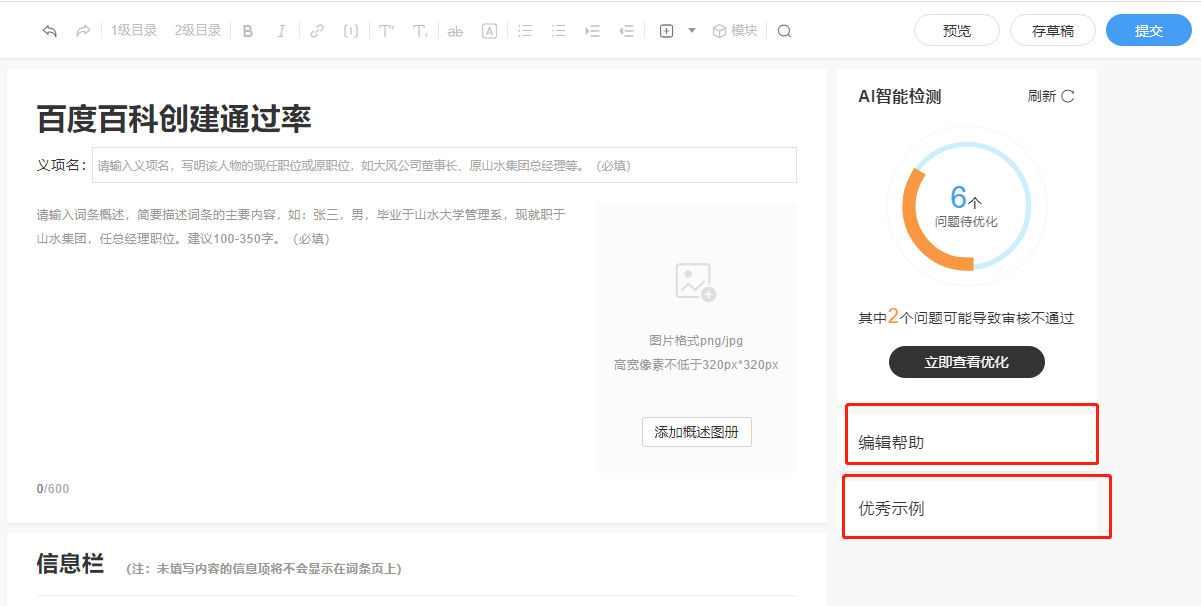
Task: Apply 1级目录 heading style
Action: click(134, 31)
